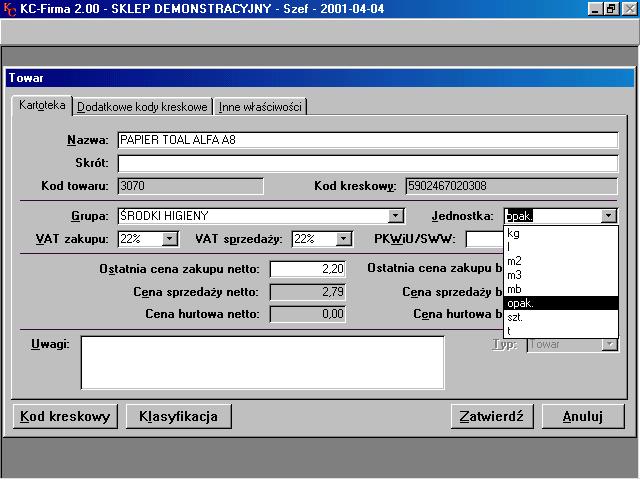Expand the Grupa dropdown arrow
The width and height of the screenshot is (640, 480).
(395, 216)
